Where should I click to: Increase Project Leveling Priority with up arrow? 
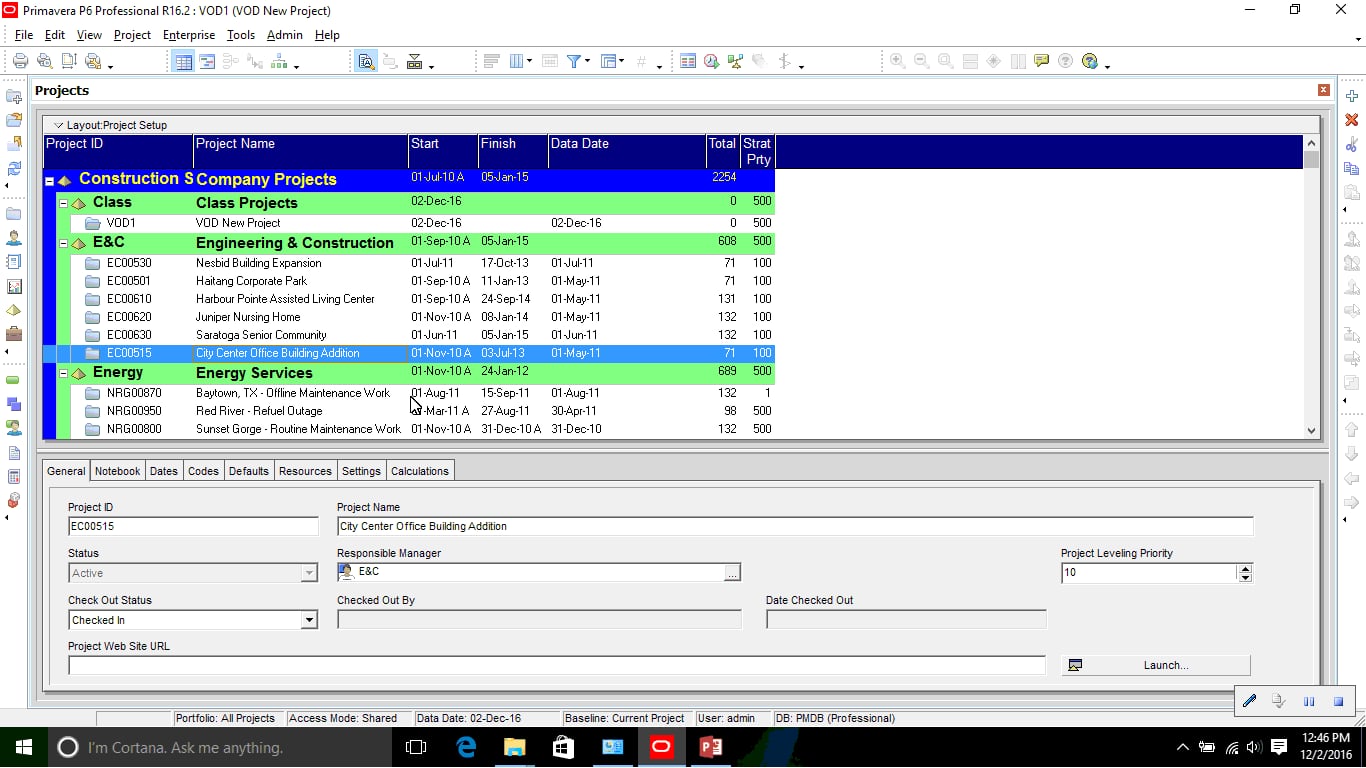tap(1245, 568)
